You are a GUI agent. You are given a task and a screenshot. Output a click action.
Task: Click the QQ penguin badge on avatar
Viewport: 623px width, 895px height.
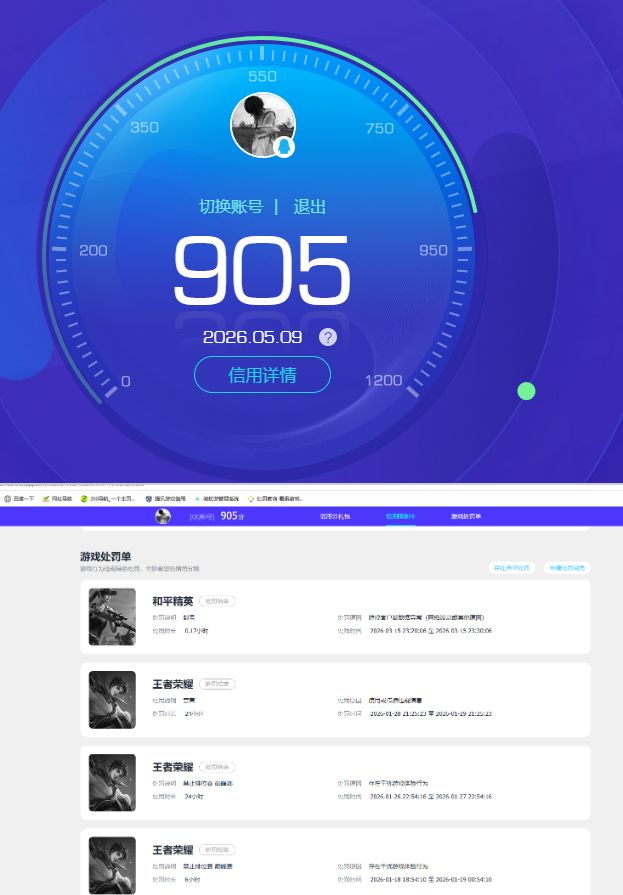point(284,147)
